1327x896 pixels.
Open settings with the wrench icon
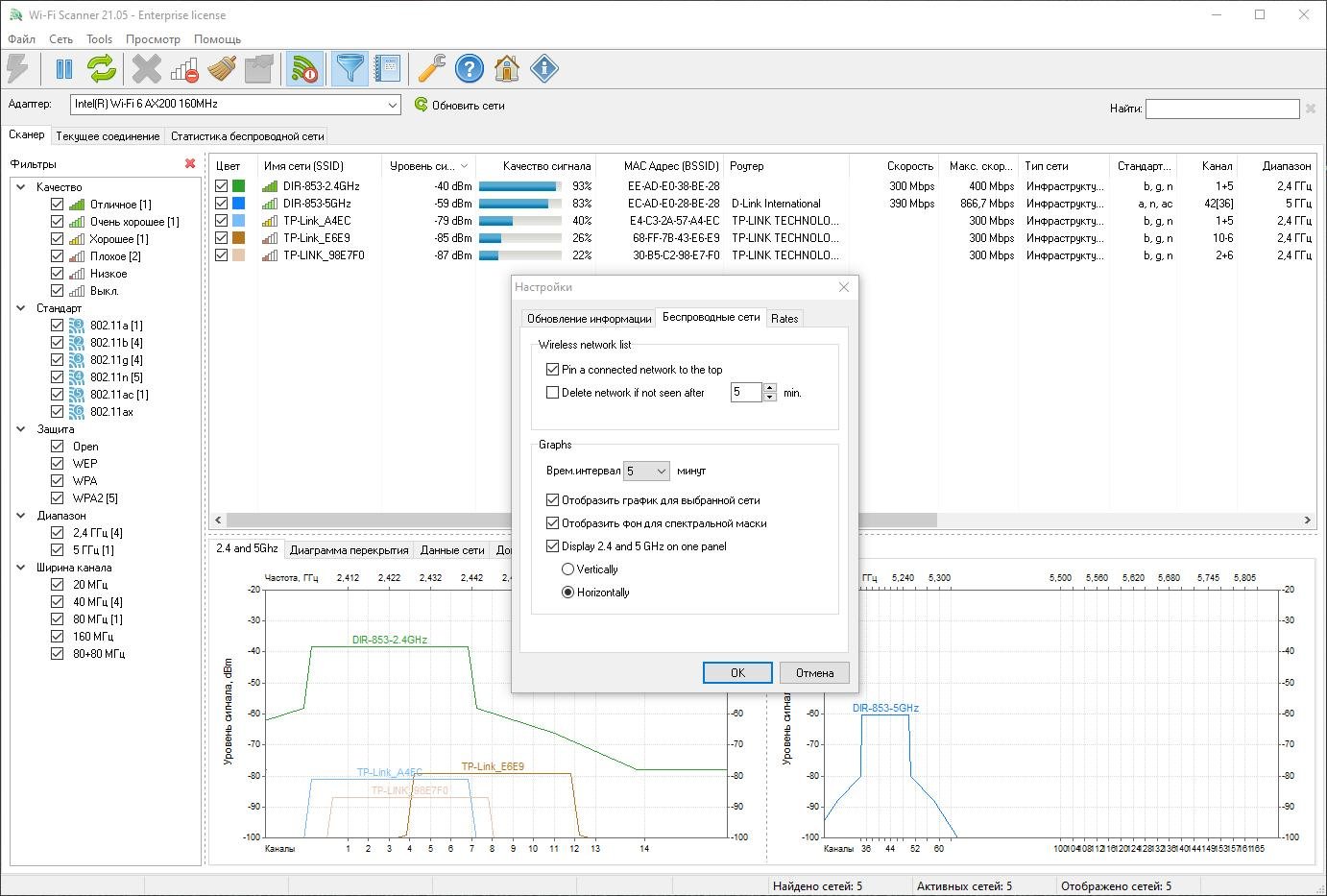pos(431,69)
